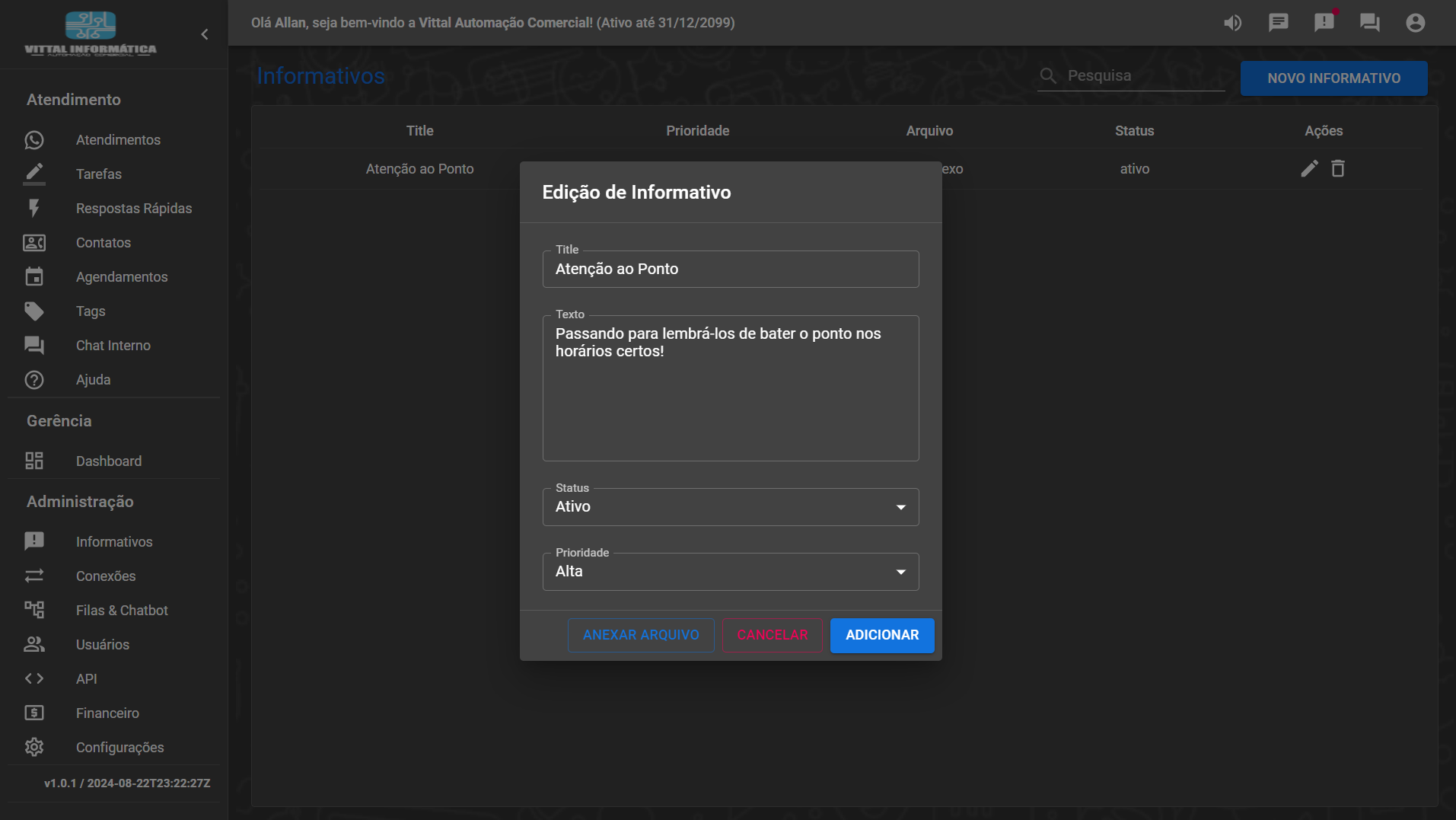The width and height of the screenshot is (1456, 820).
Task: Click the CANCELAR button in dialog
Action: (x=773, y=635)
